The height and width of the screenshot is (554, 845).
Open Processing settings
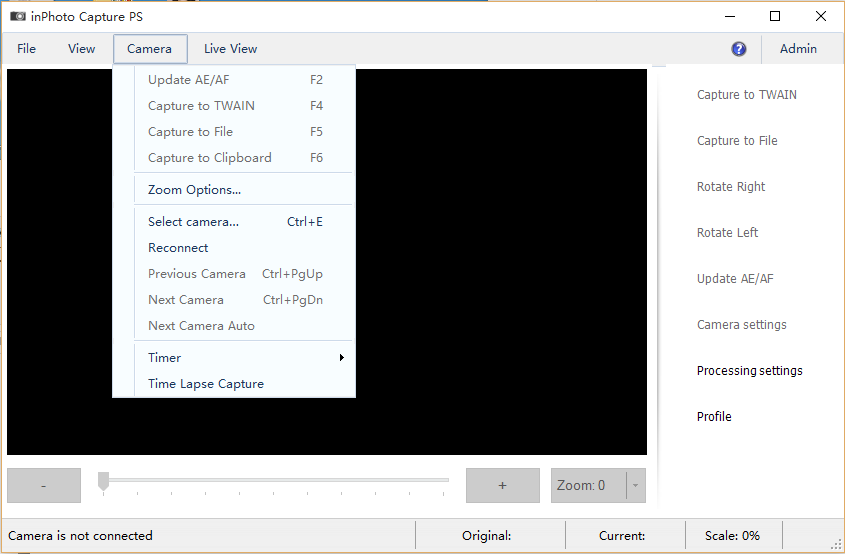tap(750, 371)
